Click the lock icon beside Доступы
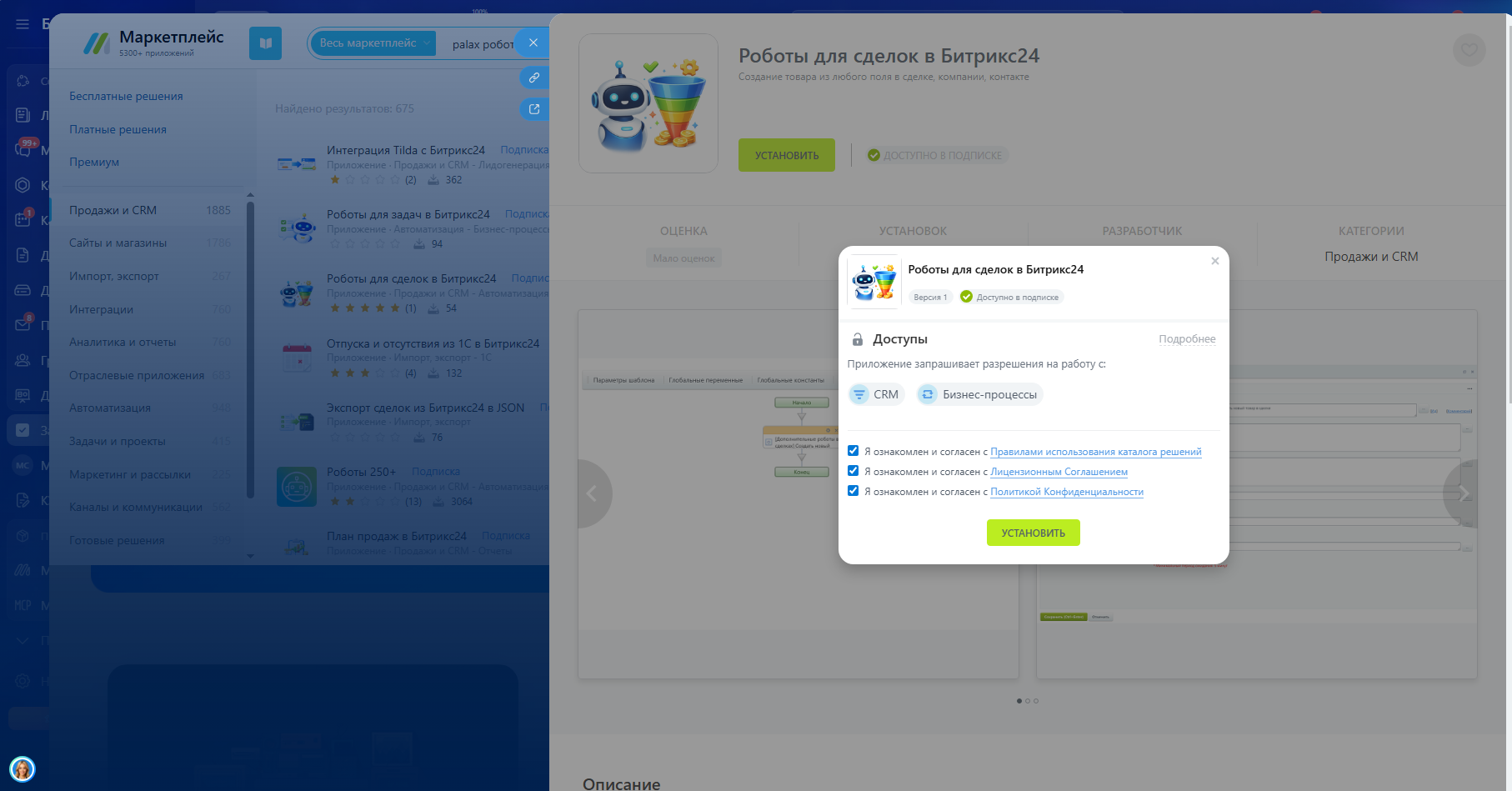Image resolution: width=1512 pixels, height=791 pixels. tap(857, 339)
